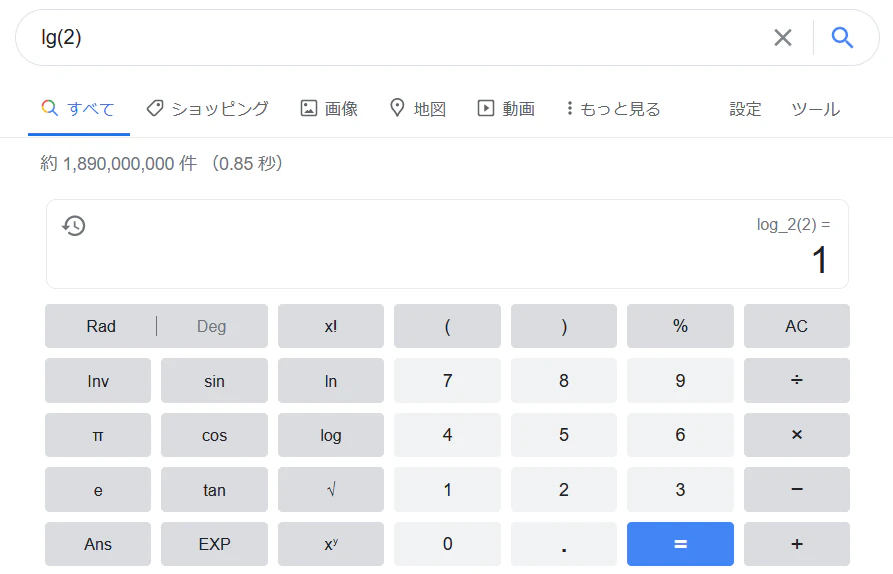This screenshot has width=893, height=574.
Task: Click the blue equals = key
Action: [x=680, y=544]
